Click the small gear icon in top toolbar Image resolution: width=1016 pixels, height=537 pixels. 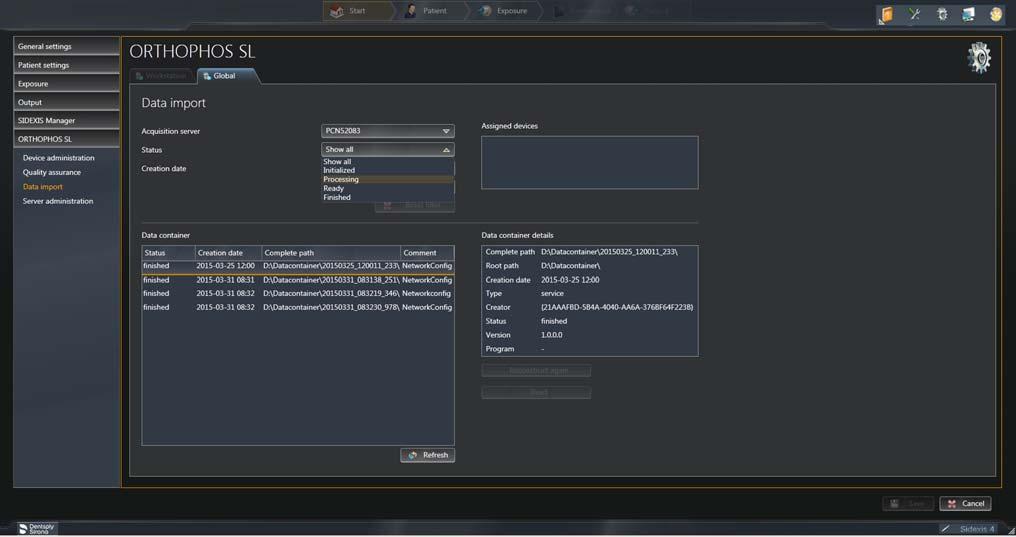tap(942, 14)
